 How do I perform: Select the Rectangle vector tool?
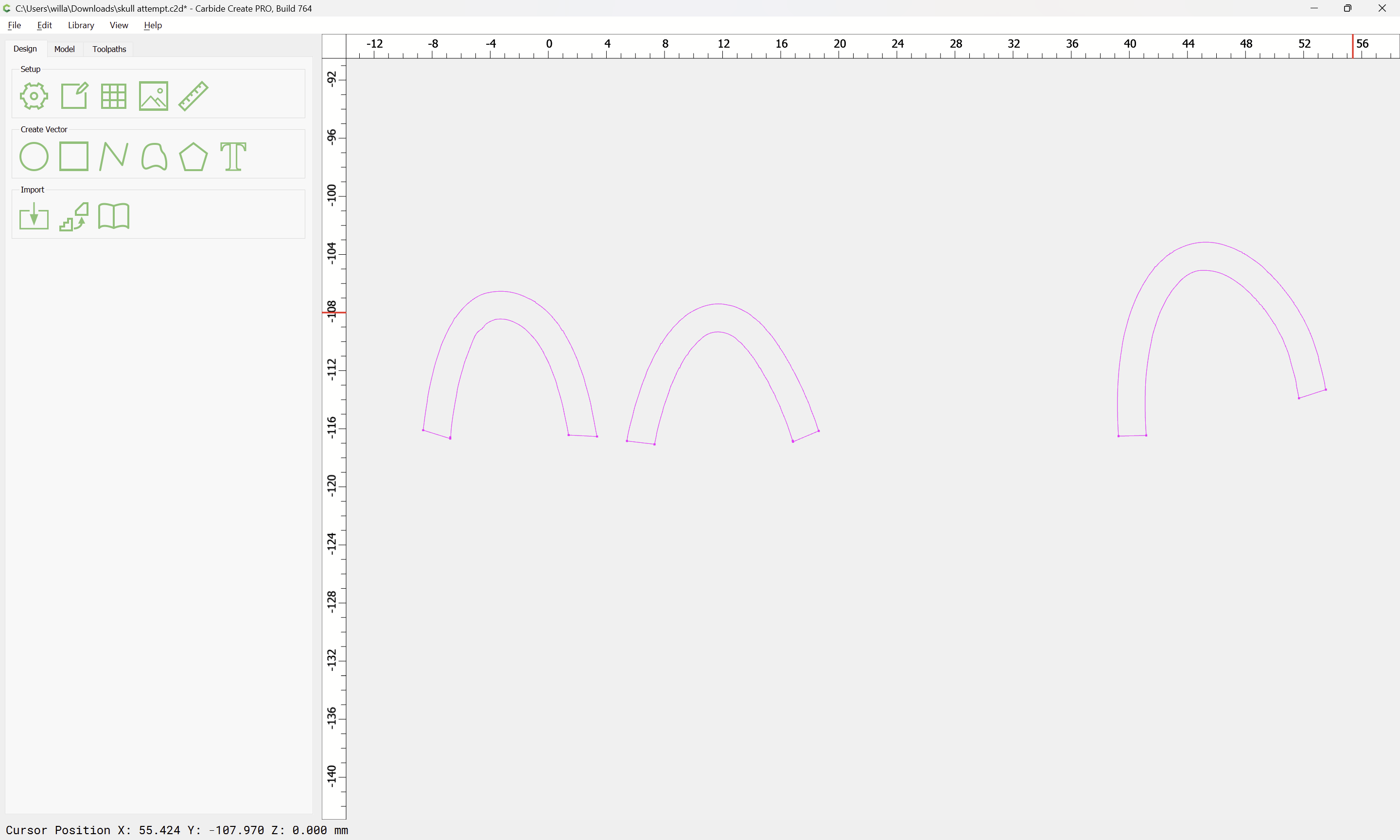[74, 156]
